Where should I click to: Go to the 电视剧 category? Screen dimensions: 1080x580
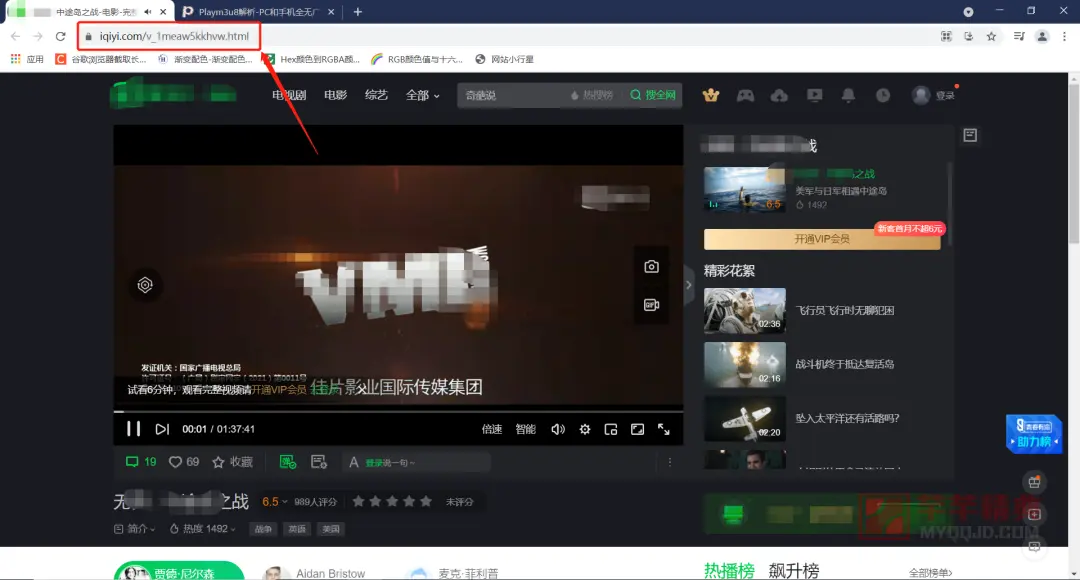tap(289, 95)
